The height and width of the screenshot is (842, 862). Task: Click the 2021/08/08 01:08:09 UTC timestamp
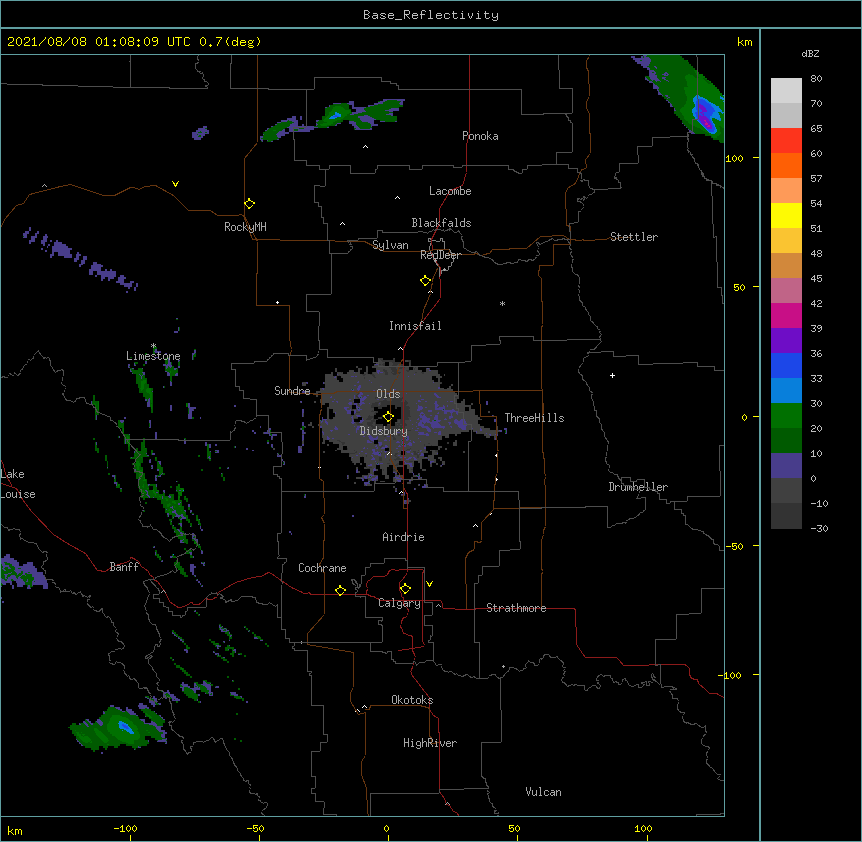99,42
